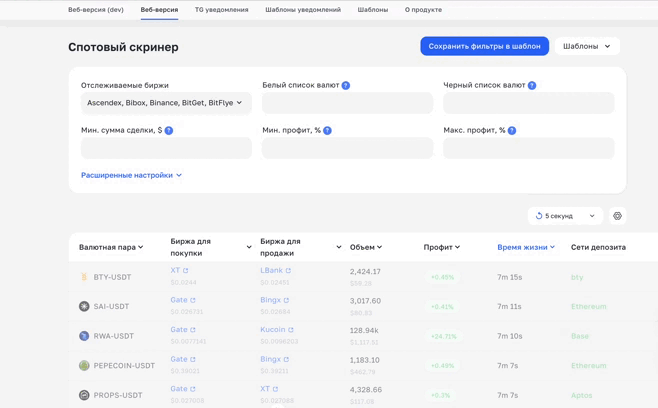Image resolution: width=658 pixels, height=408 pixels.
Task: Open the Шаблоны dropdown button
Action: tap(587, 46)
